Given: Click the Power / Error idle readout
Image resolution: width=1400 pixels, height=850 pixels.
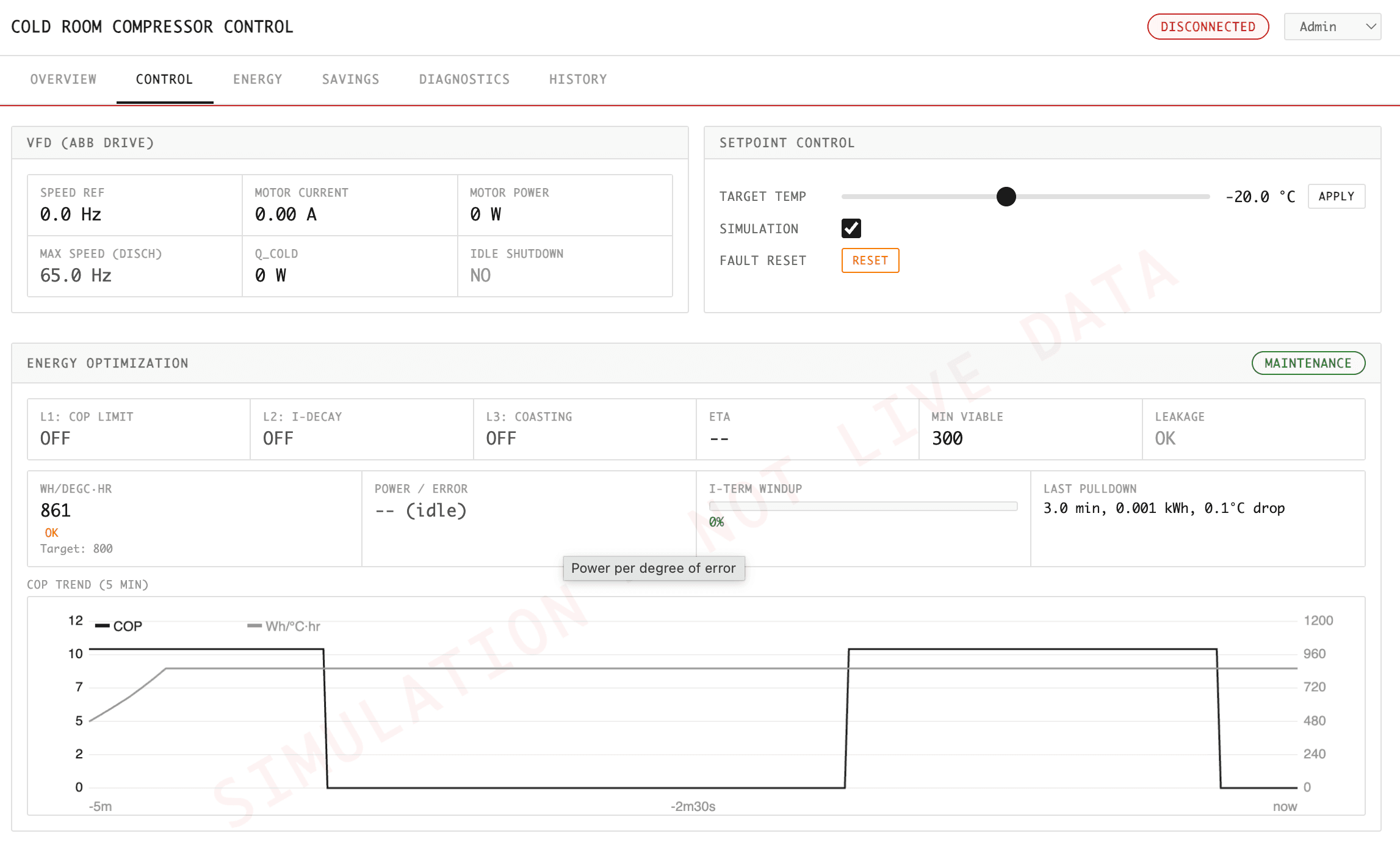Looking at the screenshot, I should 420,510.
